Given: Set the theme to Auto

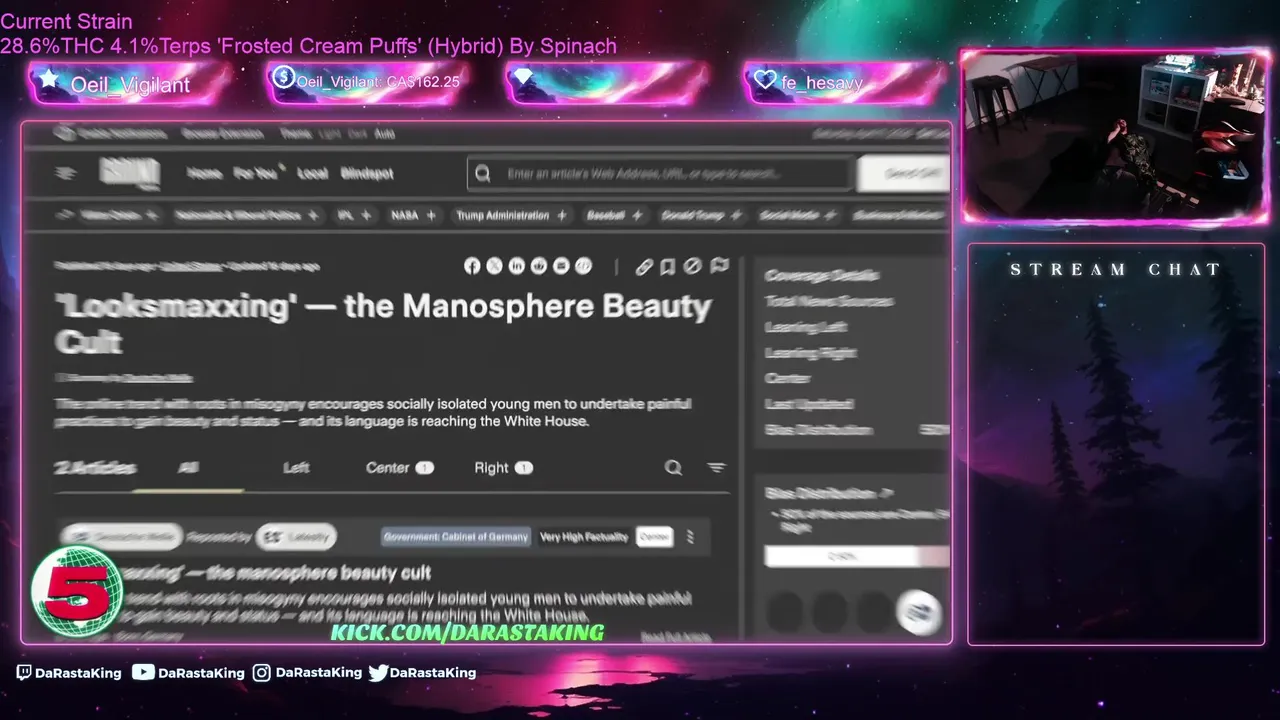Looking at the screenshot, I should tap(384, 134).
